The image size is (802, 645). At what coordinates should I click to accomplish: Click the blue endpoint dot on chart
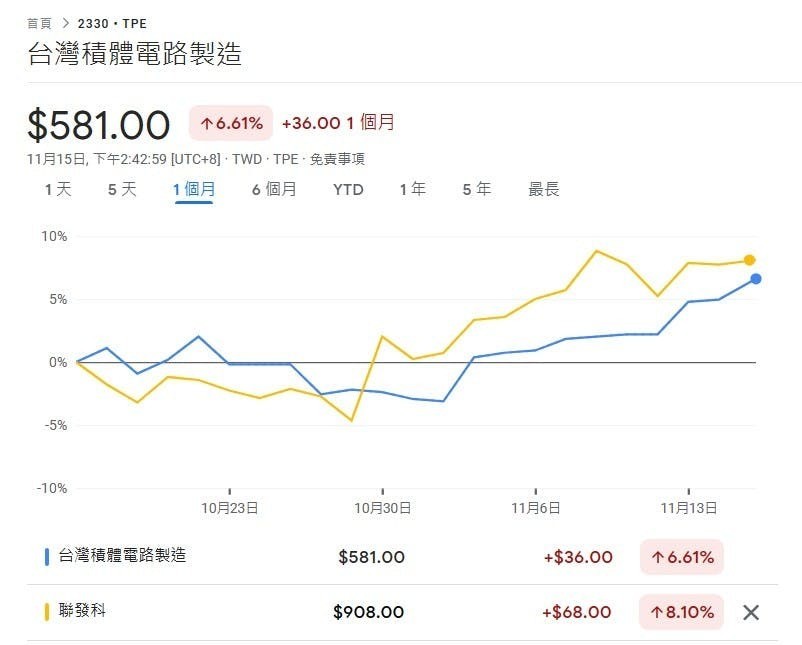756,279
